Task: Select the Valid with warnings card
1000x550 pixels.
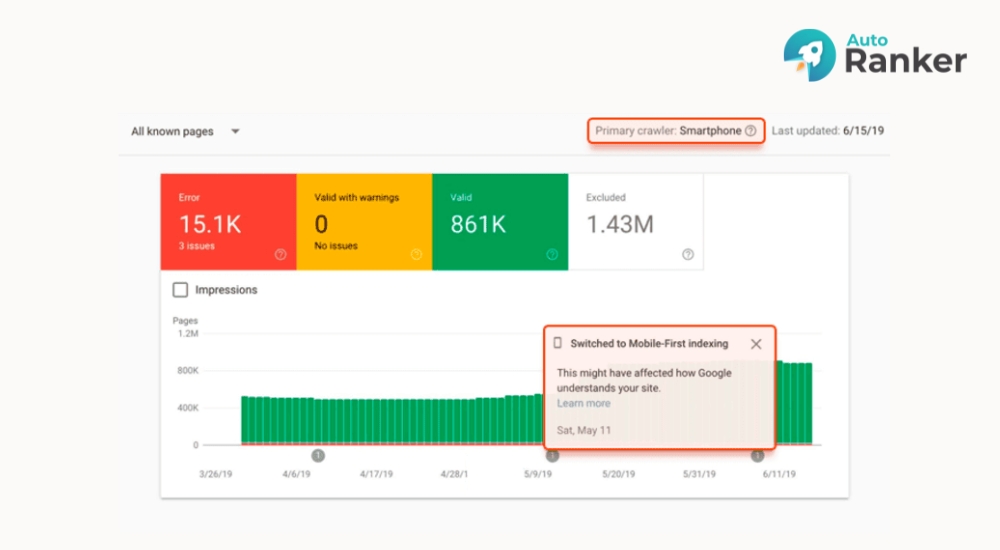Action: [364, 222]
